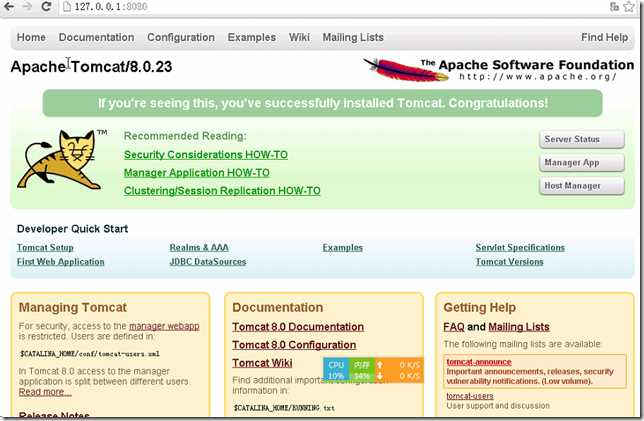Viewport: 644px width, 421px height.
Task: Open Manager Application HOW-TO link
Action: click(x=197, y=173)
